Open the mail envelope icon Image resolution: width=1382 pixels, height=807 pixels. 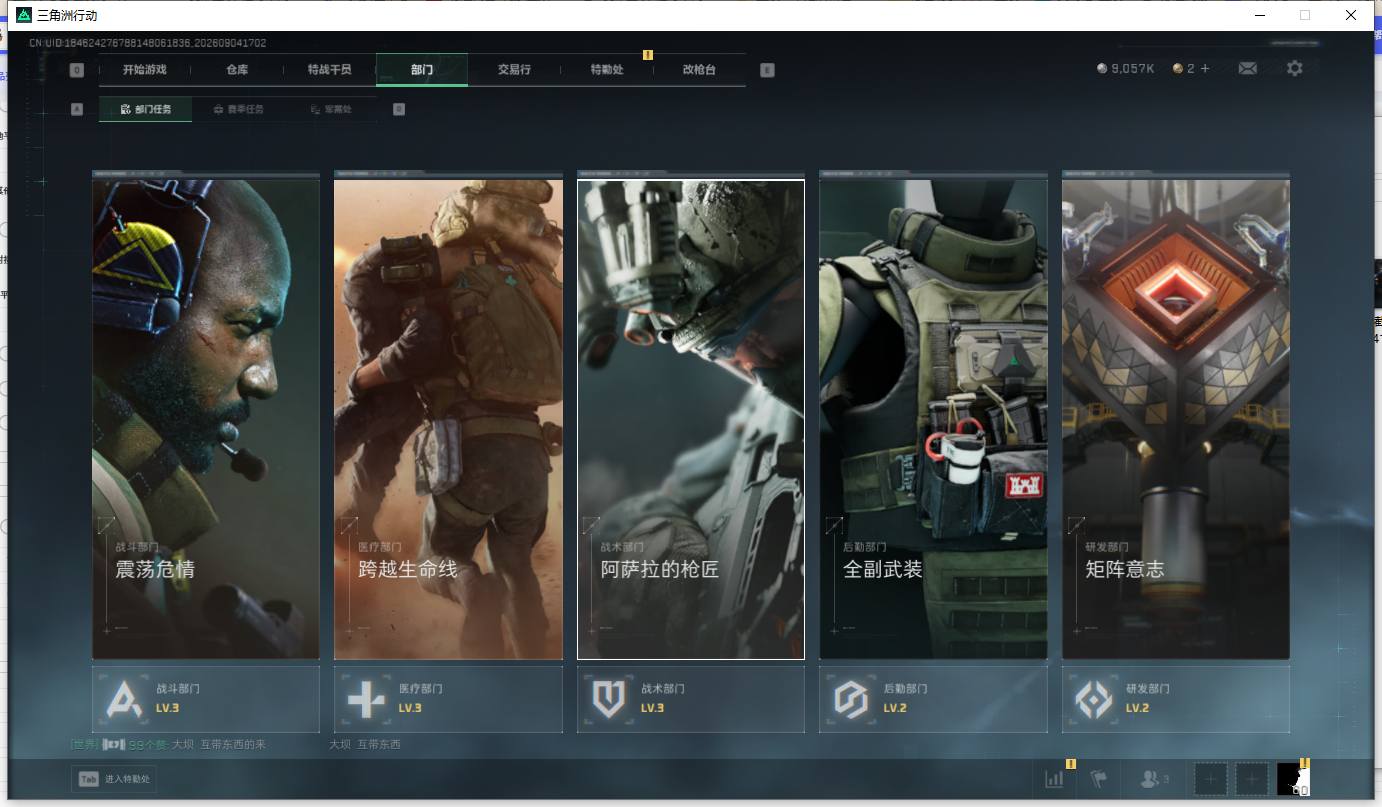pos(1247,69)
